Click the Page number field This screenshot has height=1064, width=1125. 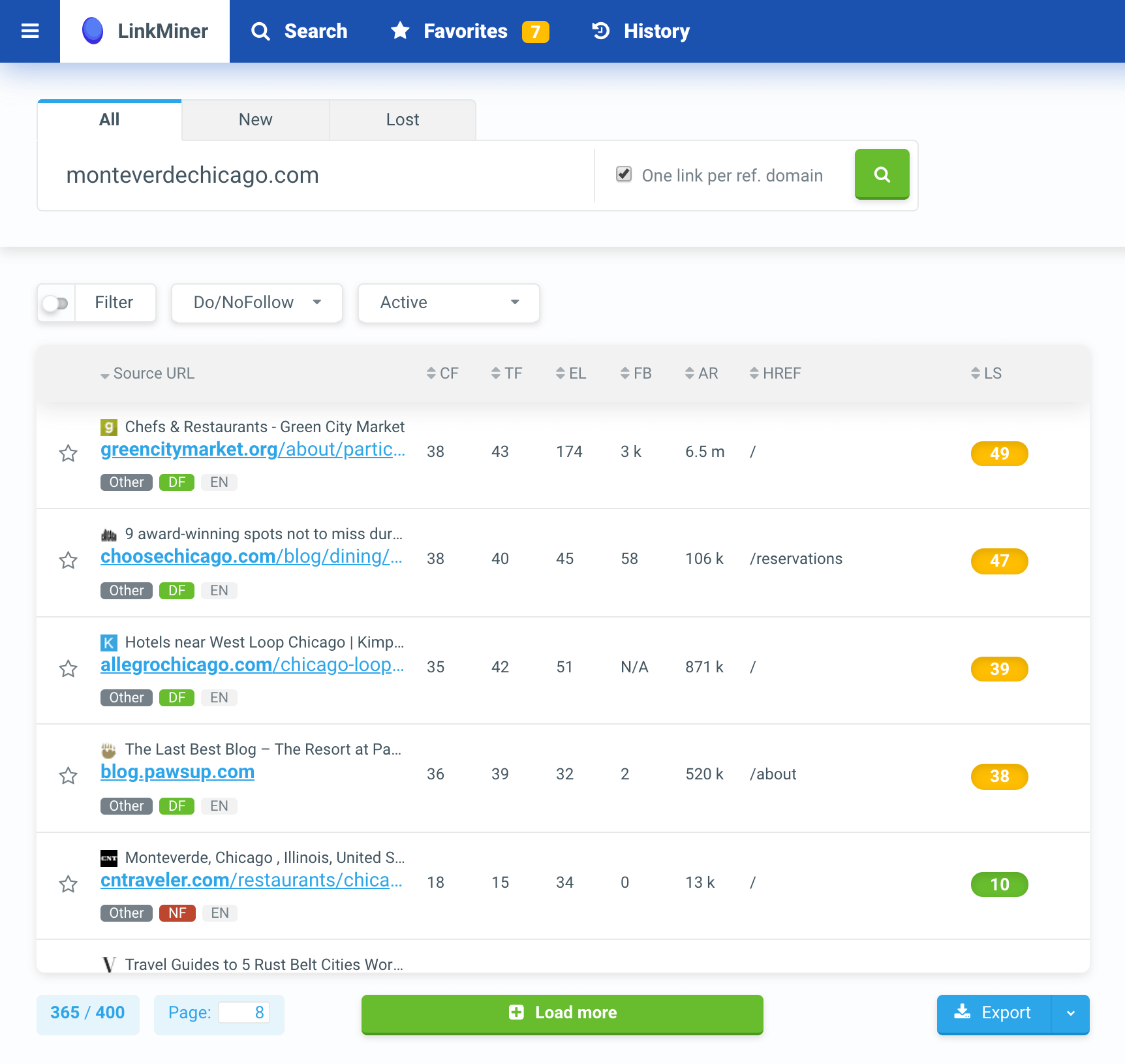point(244,1013)
